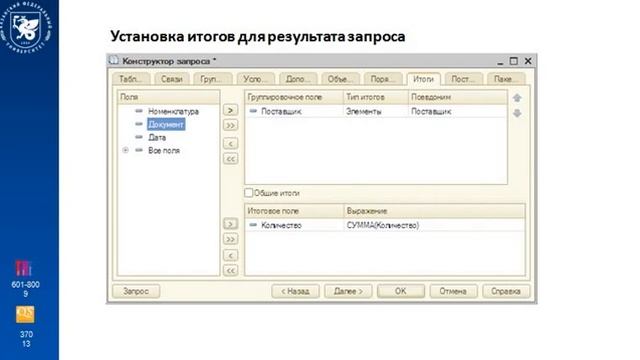Switch to the Табл... tab
640x360 pixels.
pos(131,79)
